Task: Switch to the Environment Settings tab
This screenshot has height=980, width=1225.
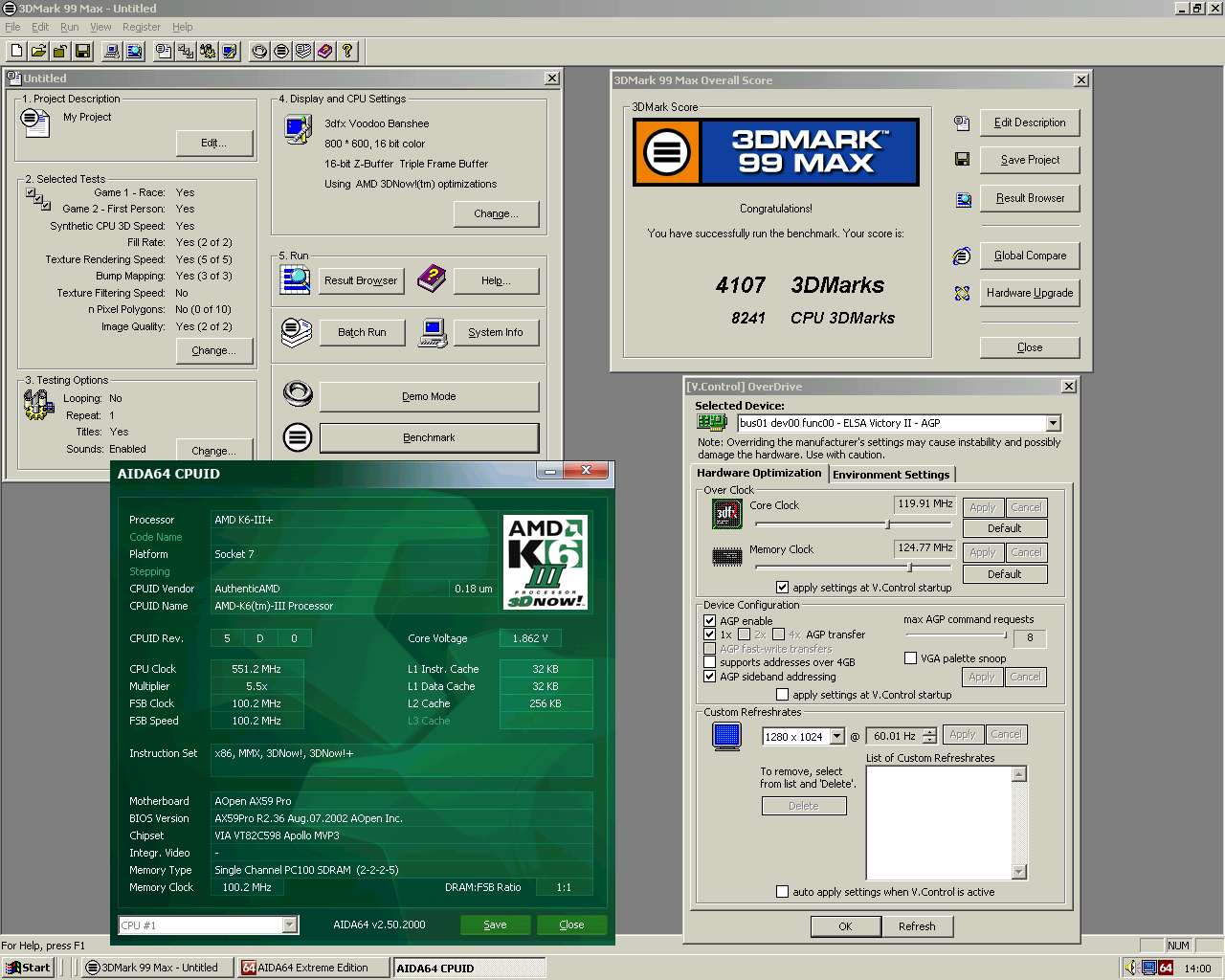Action: point(891,475)
